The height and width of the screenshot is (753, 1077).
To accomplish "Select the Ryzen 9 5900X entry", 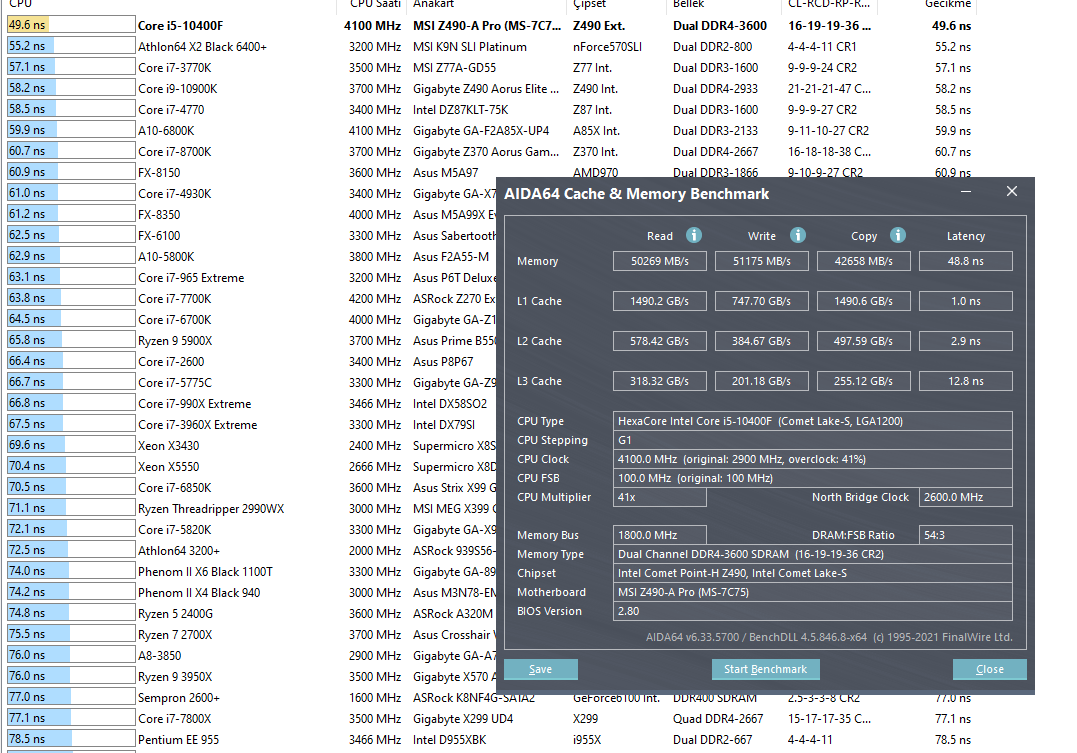I will click(x=175, y=341).
